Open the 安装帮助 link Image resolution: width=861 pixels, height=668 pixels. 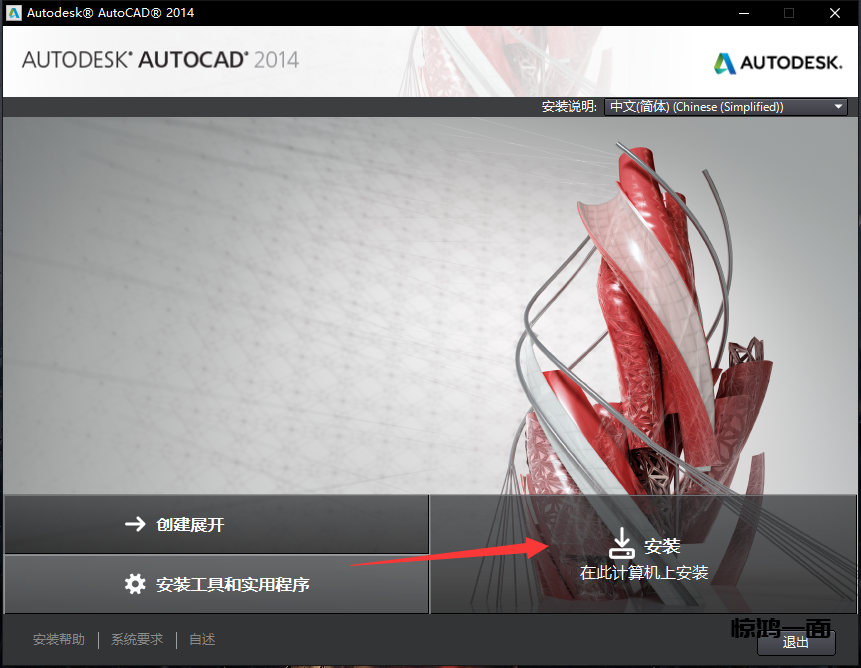[59, 640]
